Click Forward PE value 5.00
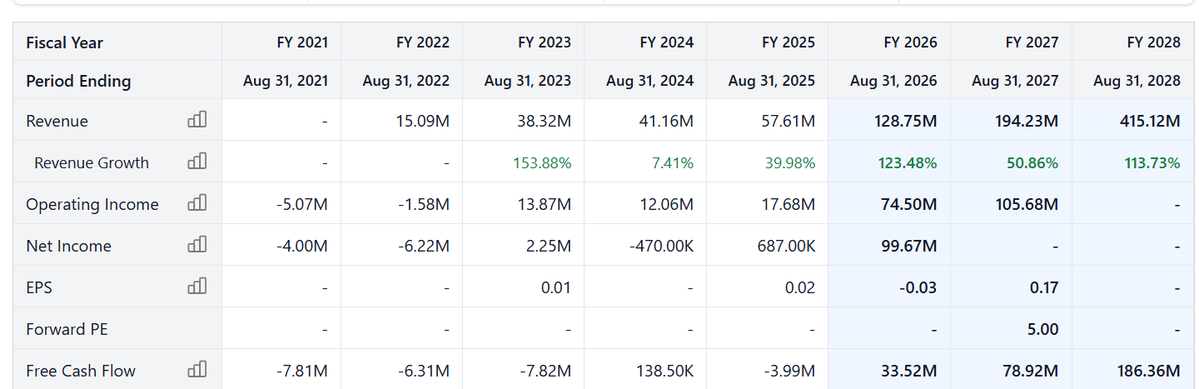 pyautogui.click(x=1044, y=329)
